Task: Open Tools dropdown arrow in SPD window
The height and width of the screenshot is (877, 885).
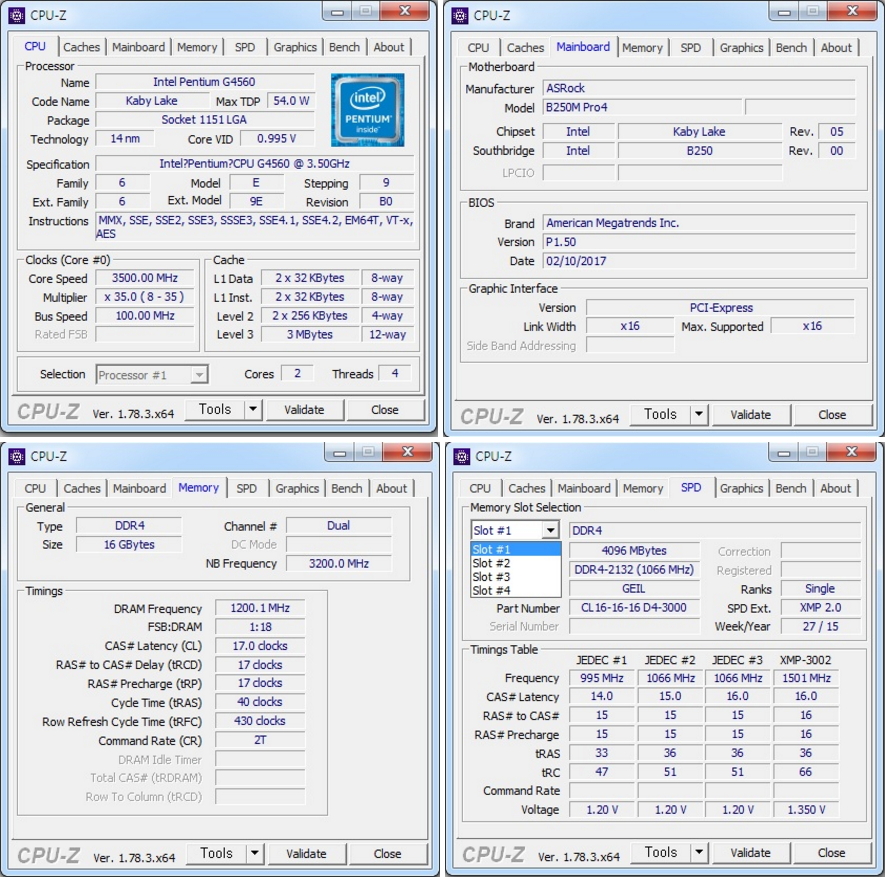Action: (699, 852)
